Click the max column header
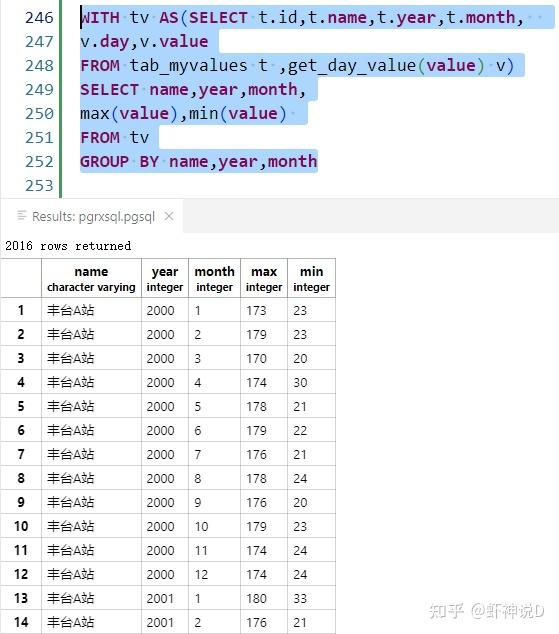Viewport: 559px width, 634px height. point(264,279)
